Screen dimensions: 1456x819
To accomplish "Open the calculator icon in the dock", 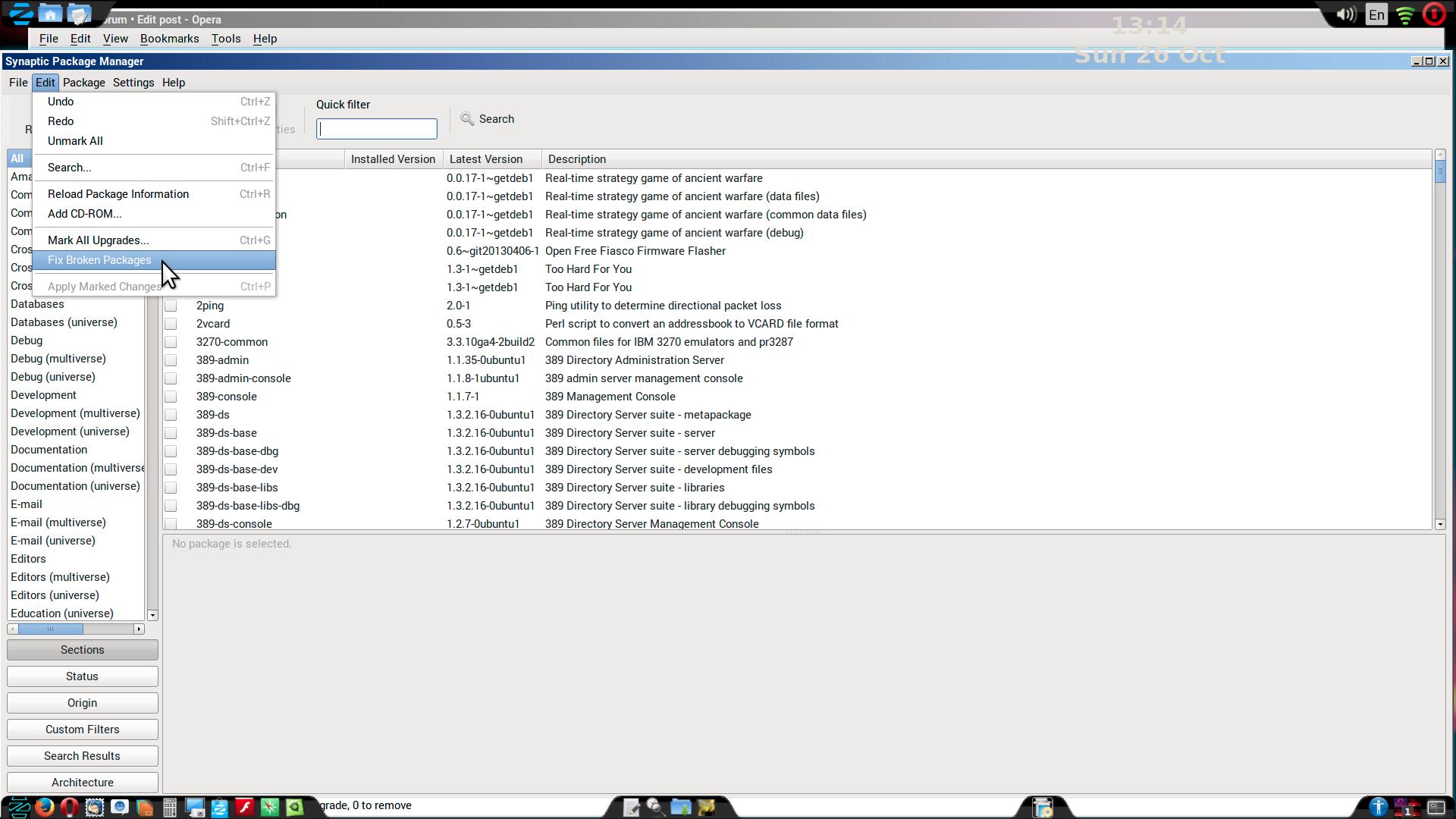I will (170, 808).
